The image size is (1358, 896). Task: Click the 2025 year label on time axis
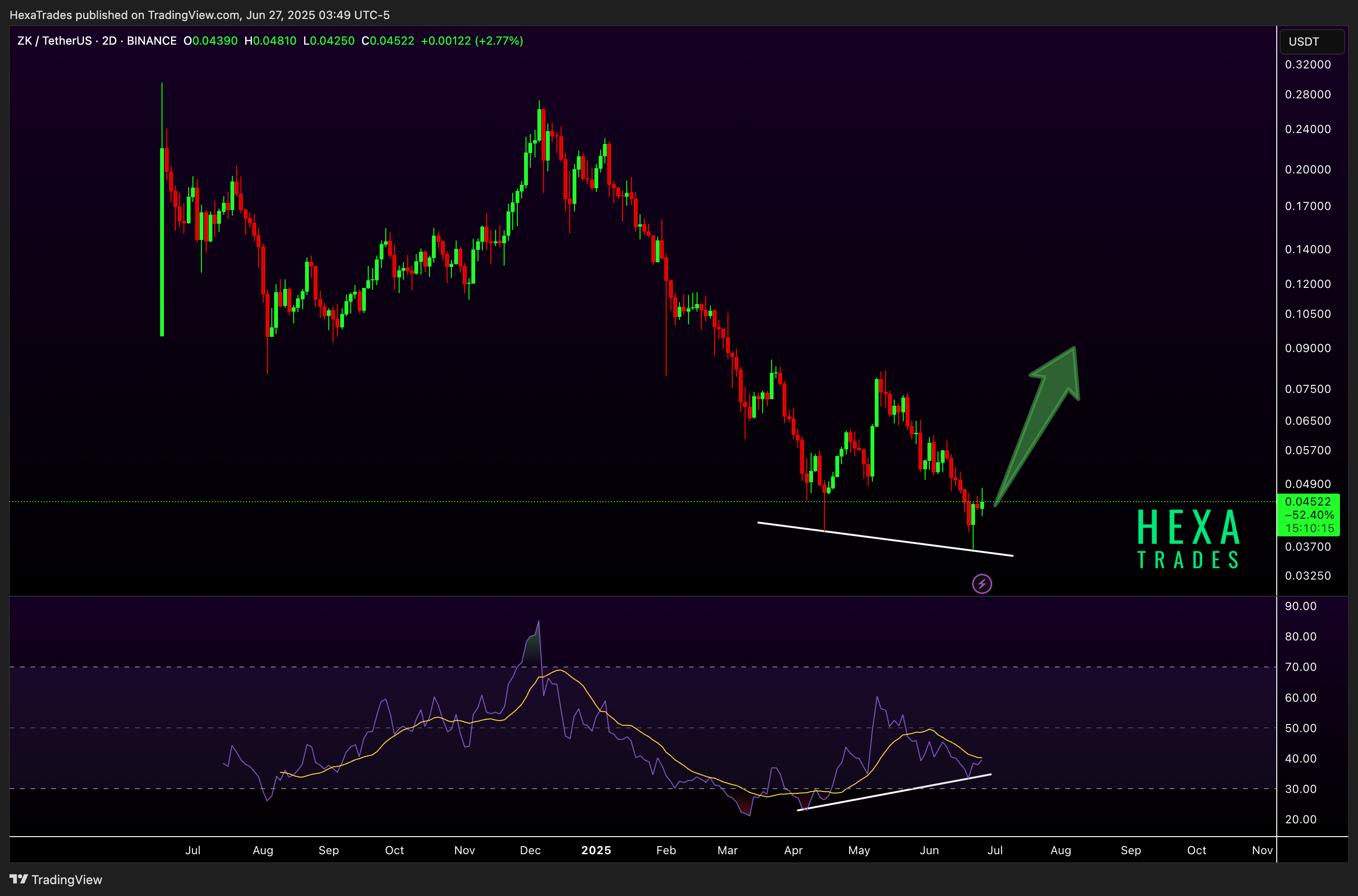coord(596,850)
